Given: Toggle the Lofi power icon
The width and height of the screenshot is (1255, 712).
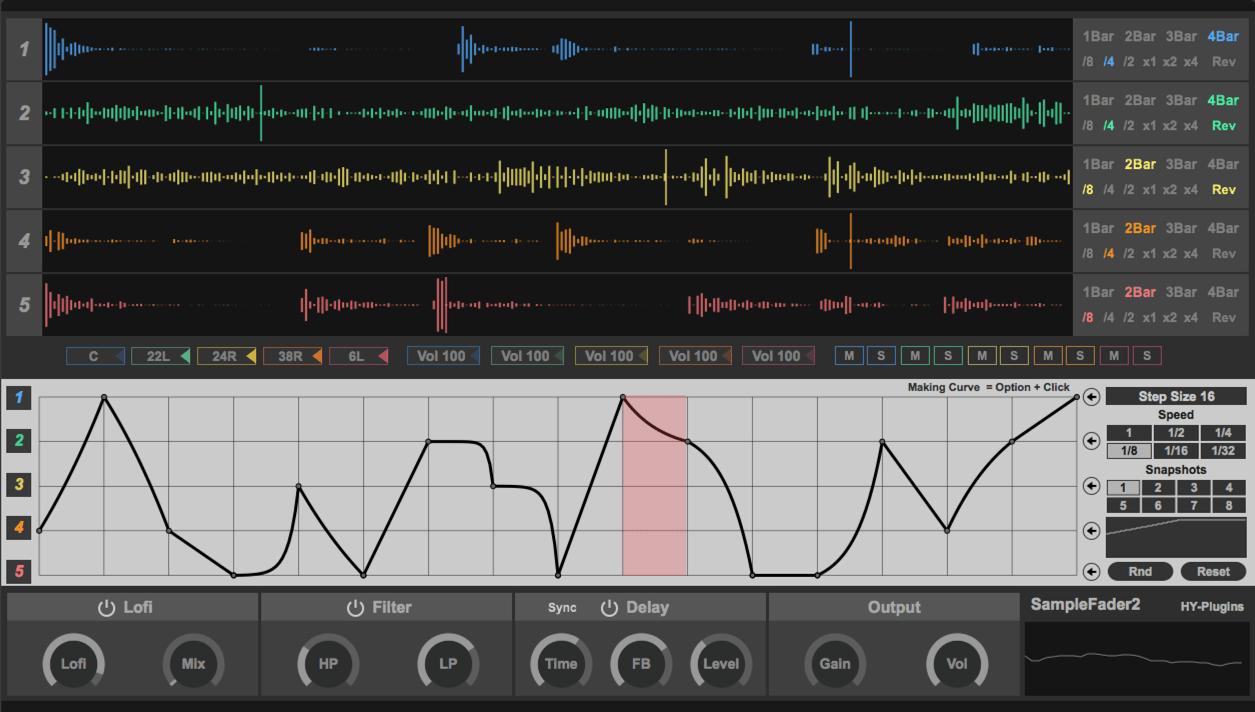Looking at the screenshot, I should tap(106, 608).
